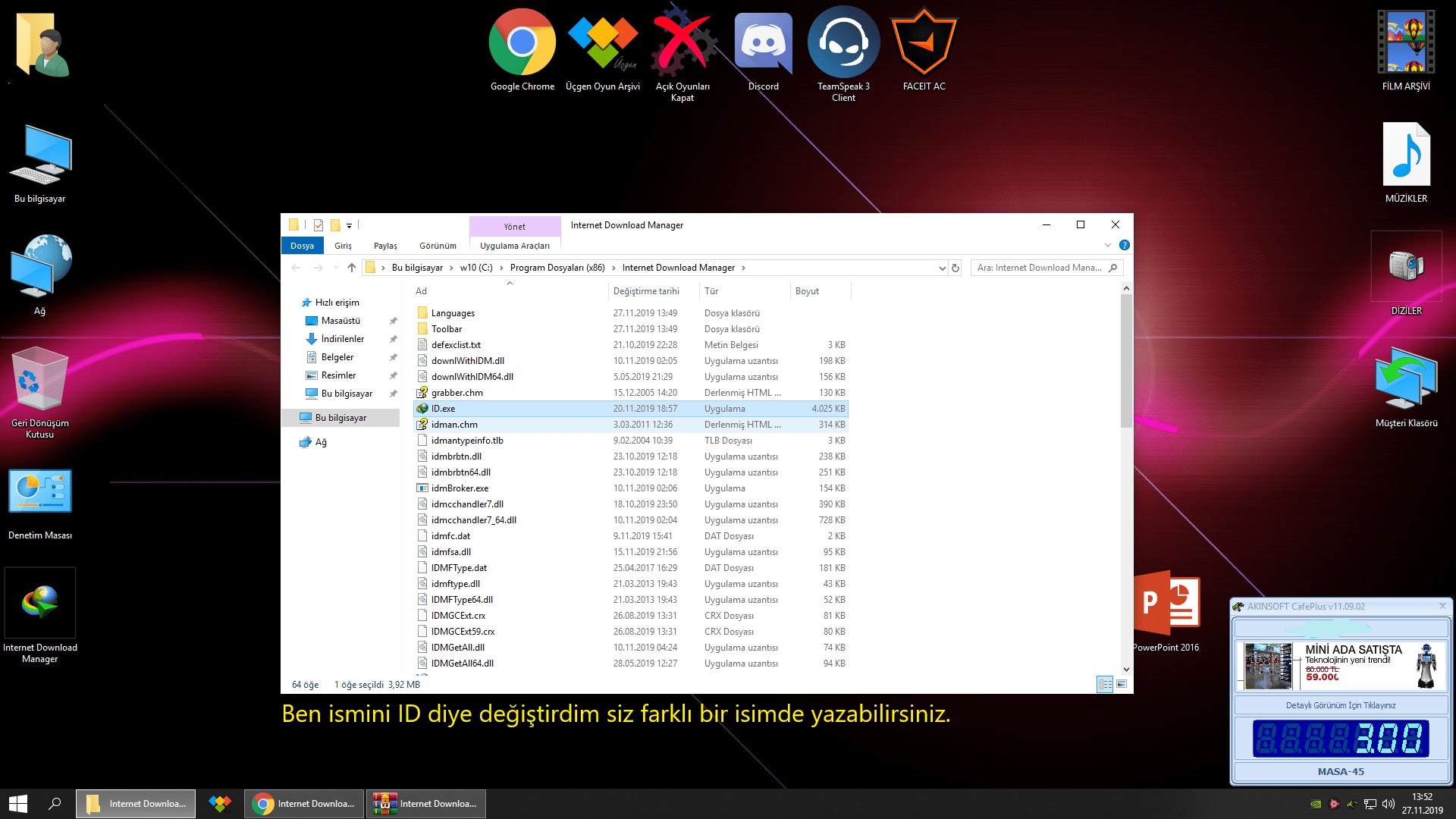This screenshot has height=819, width=1456.
Task: Open Uygulama Araçları ribbon tab
Action: click(x=515, y=246)
